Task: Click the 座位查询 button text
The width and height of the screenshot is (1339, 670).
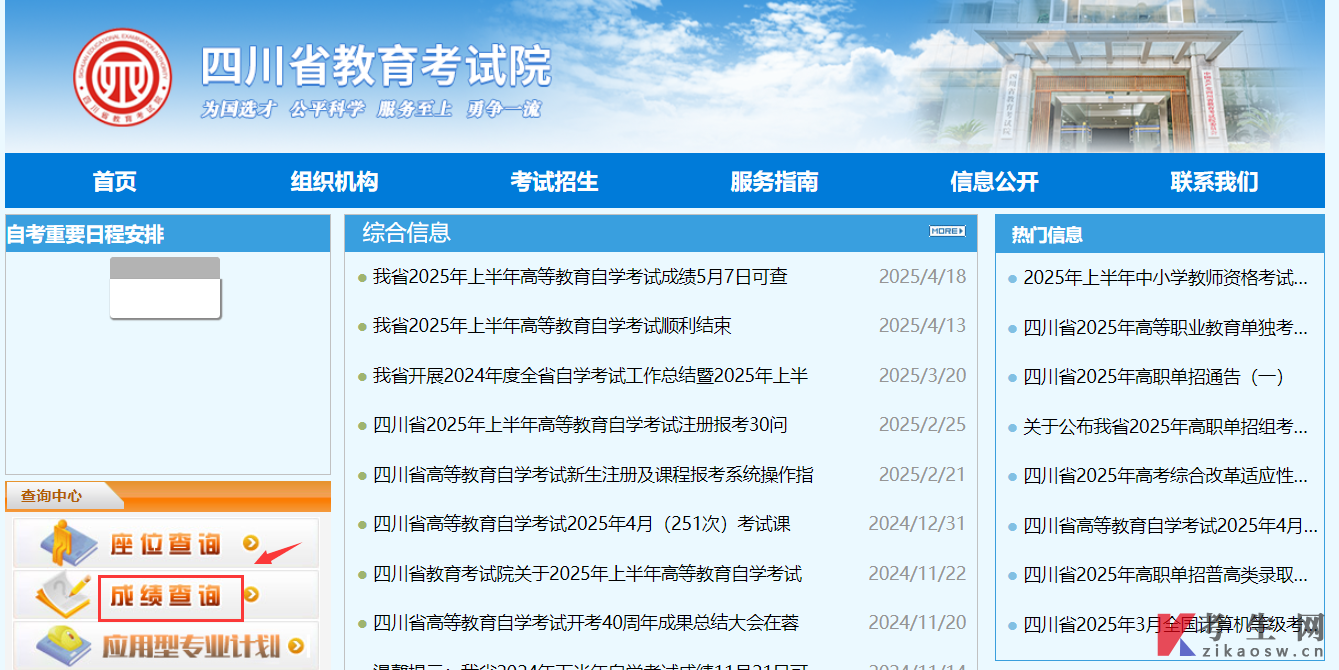Action: pos(165,544)
